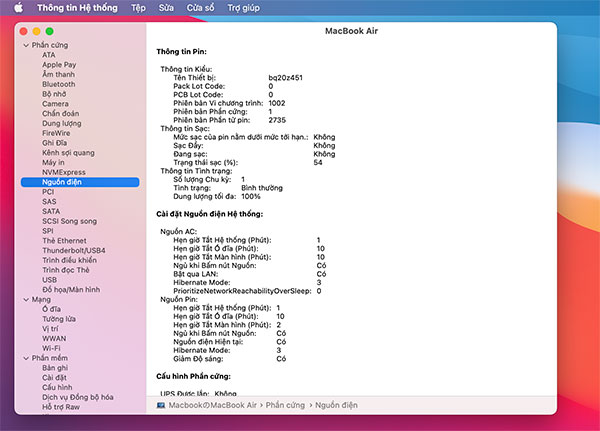Click Nguồn điện in path bar
The width and height of the screenshot is (600, 431).
(336, 405)
